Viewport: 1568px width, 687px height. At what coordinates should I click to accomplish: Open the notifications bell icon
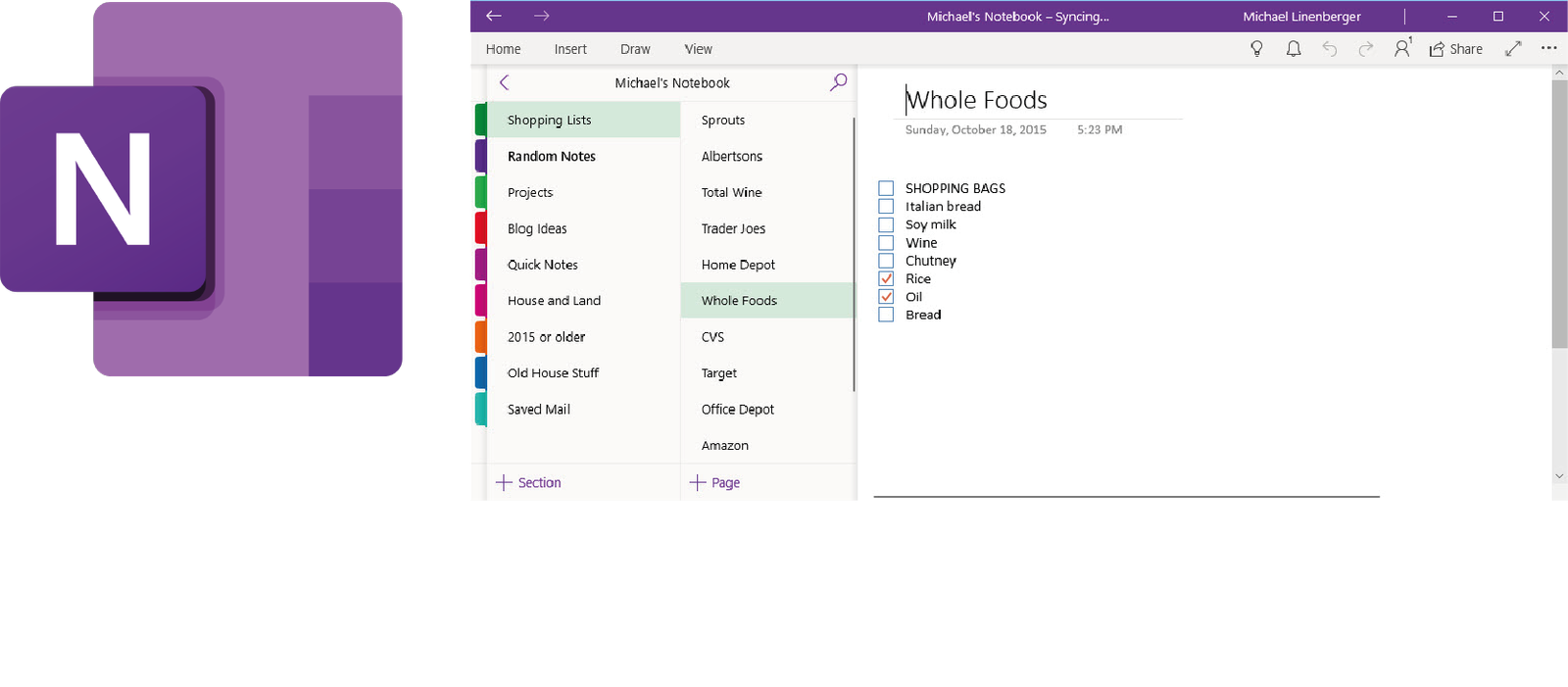pos(1294,49)
